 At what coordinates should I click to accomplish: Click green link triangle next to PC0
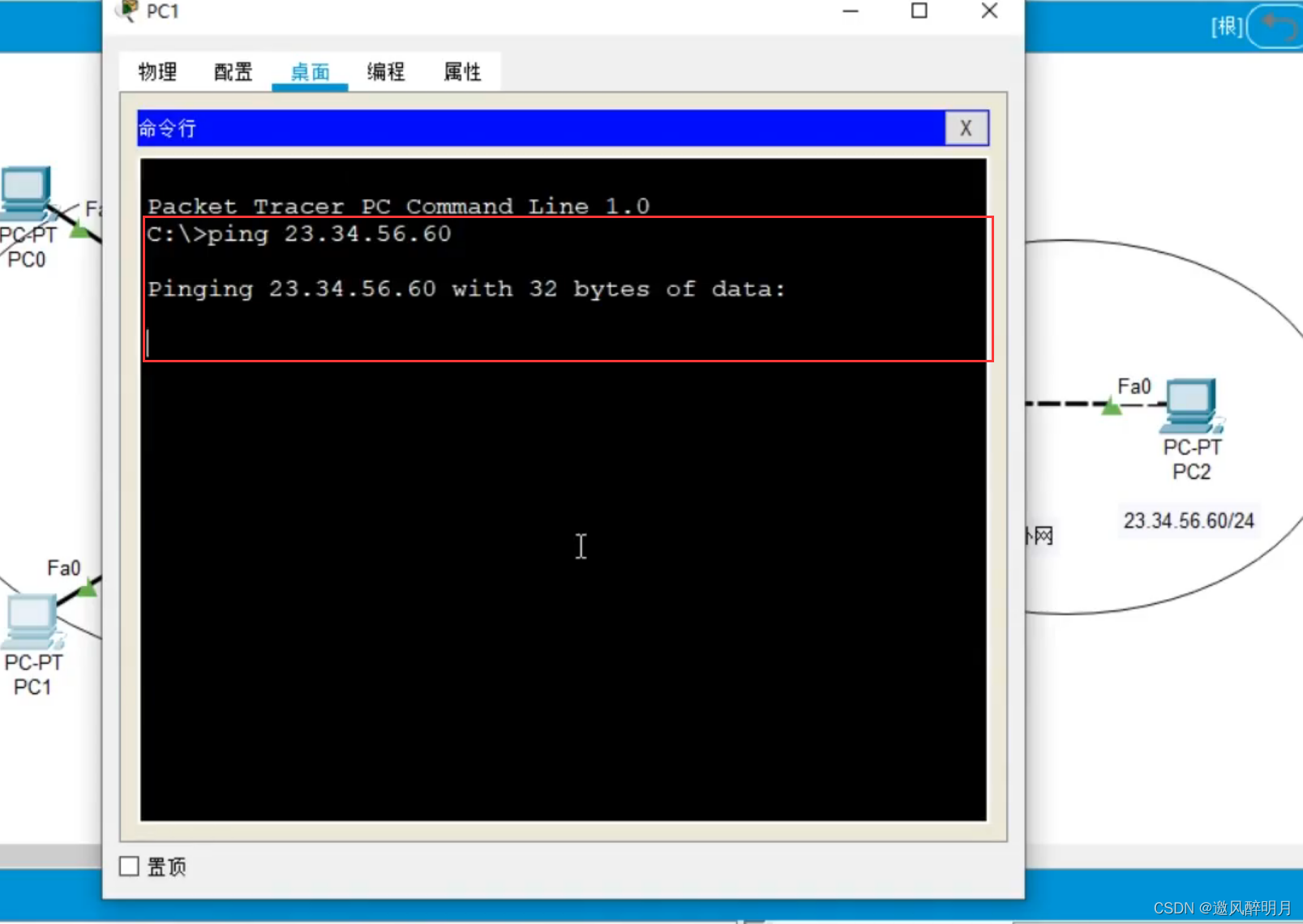point(79,231)
